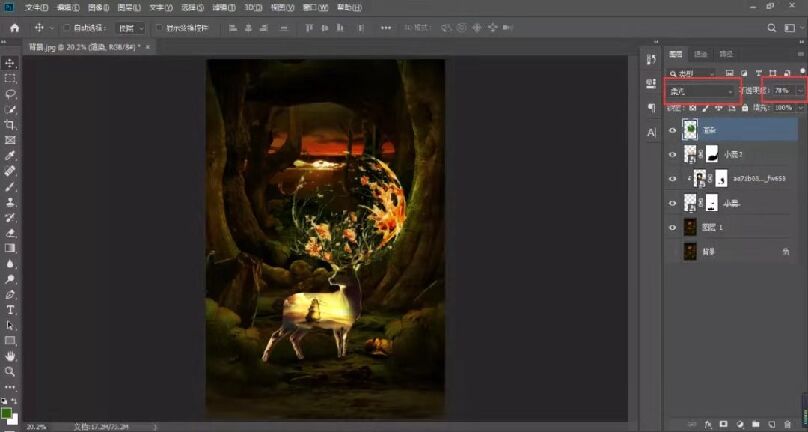
Task: Select the Path Selection tool
Action: pyautogui.click(x=10, y=325)
